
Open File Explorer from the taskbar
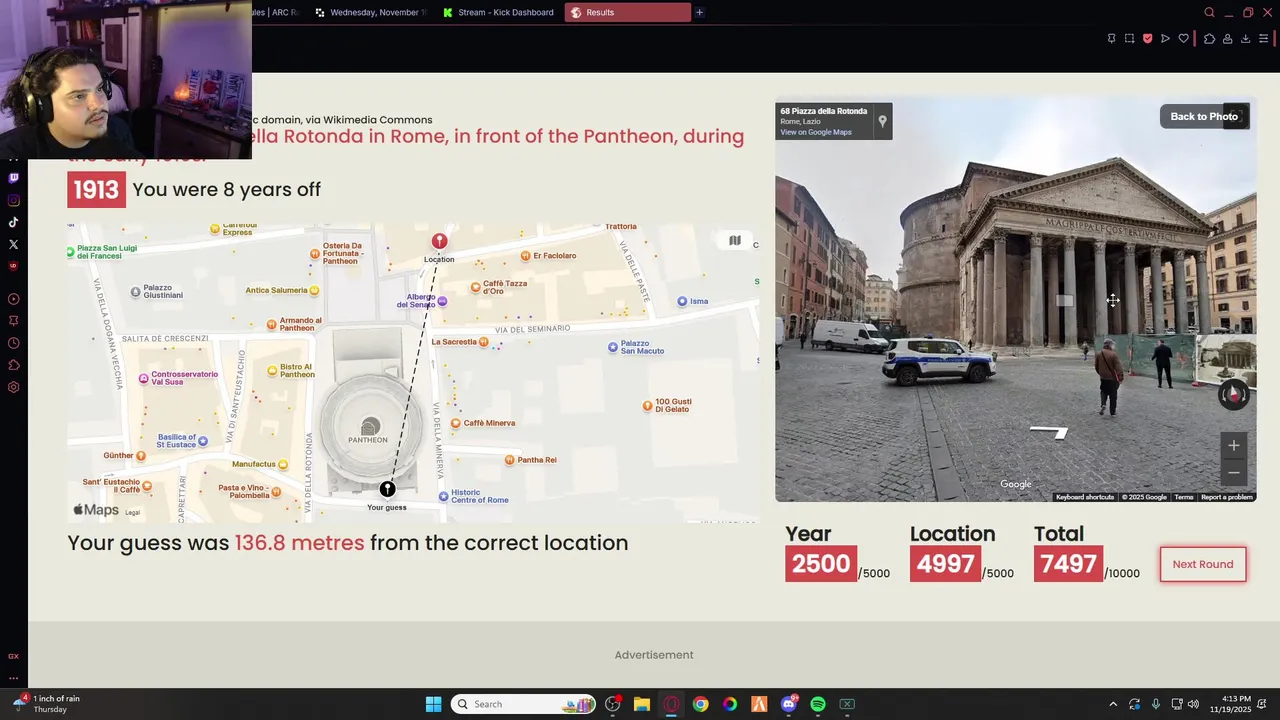[642, 704]
